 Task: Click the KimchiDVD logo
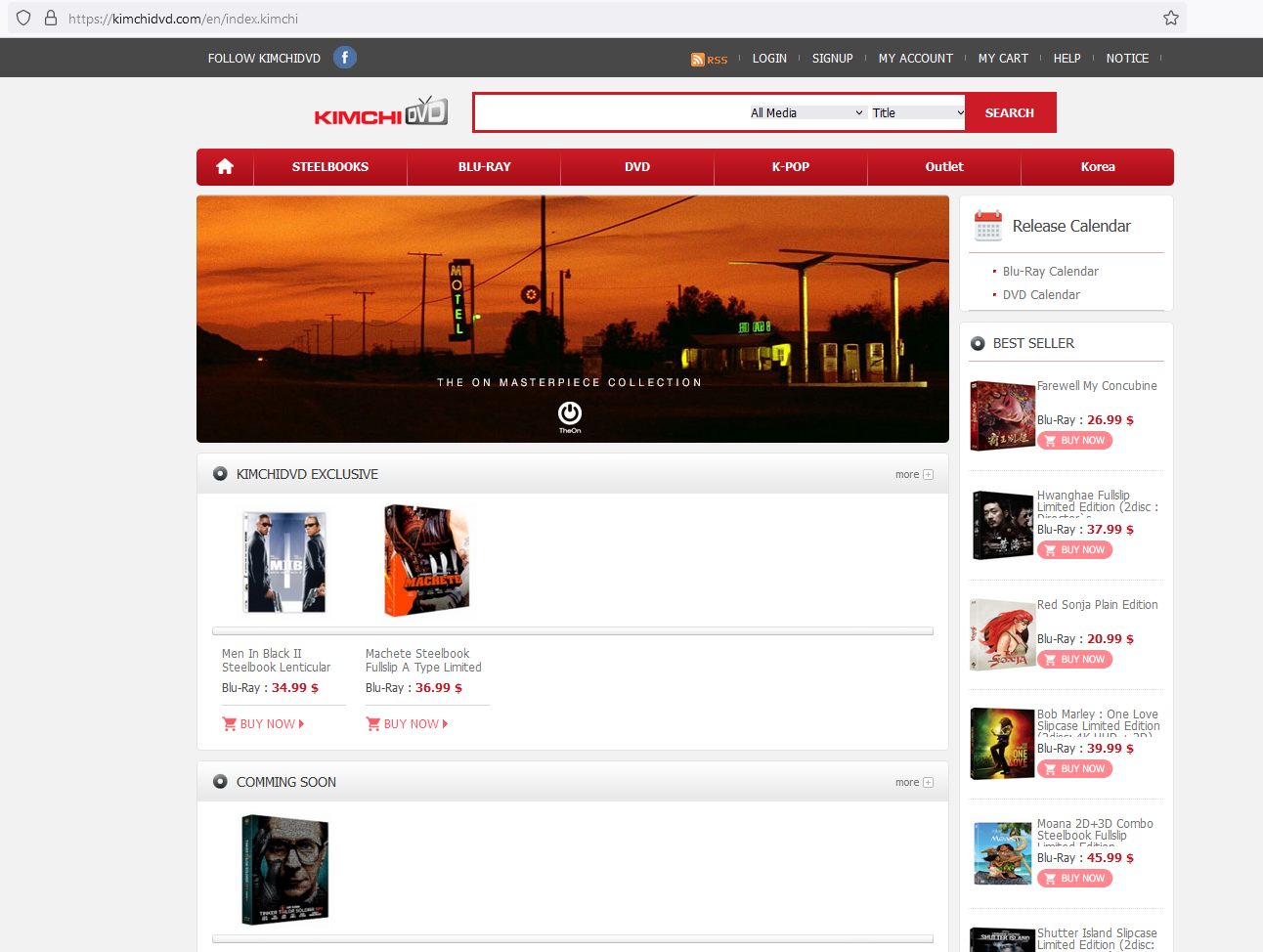coord(380,112)
